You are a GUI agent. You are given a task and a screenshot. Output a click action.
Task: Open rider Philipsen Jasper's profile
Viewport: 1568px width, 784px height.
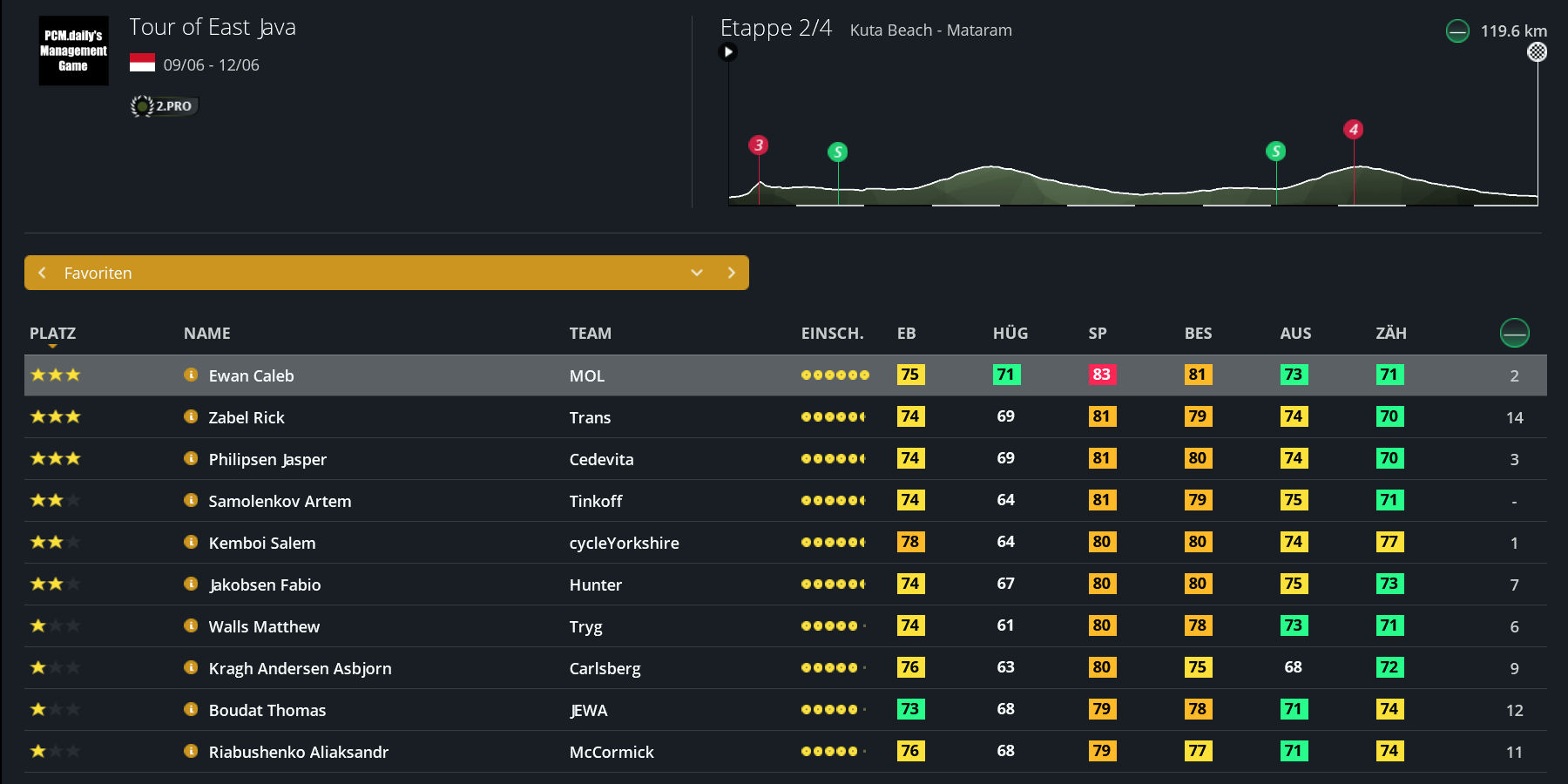coord(267,459)
